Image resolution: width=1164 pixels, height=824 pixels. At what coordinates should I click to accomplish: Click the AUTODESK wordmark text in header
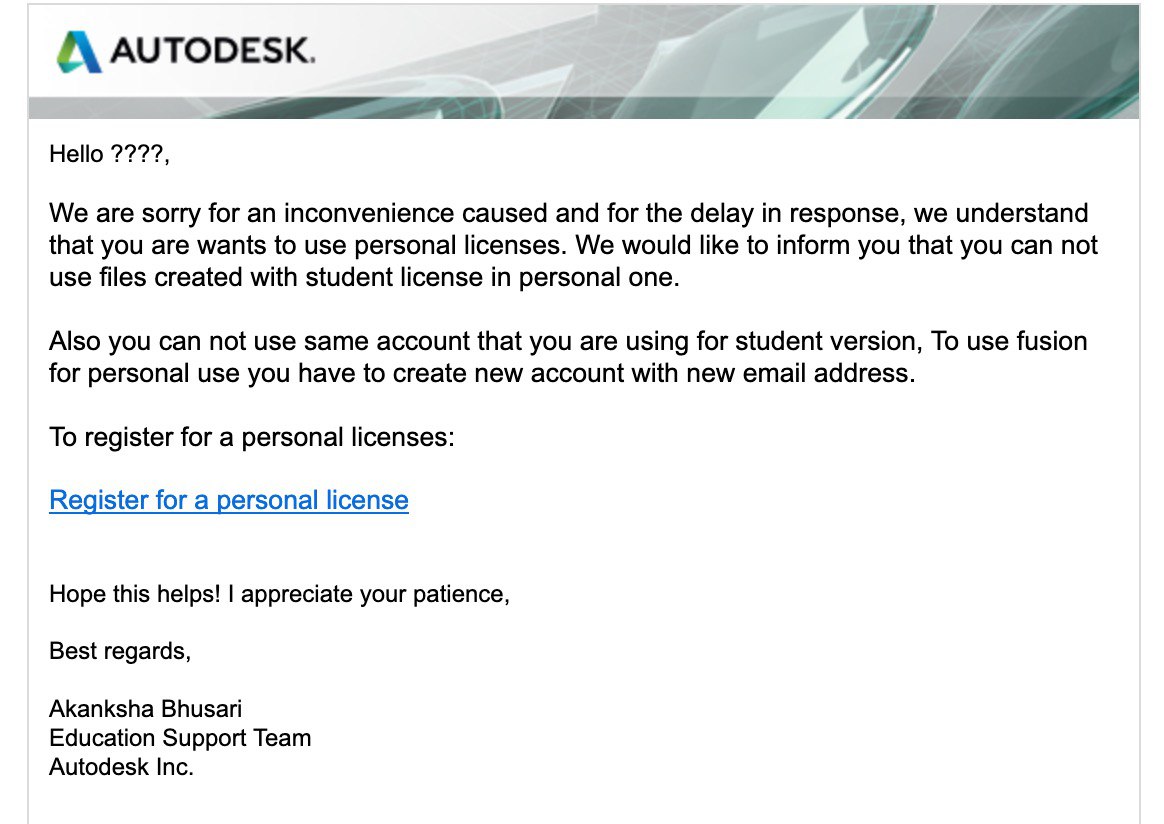pyautogui.click(x=212, y=51)
